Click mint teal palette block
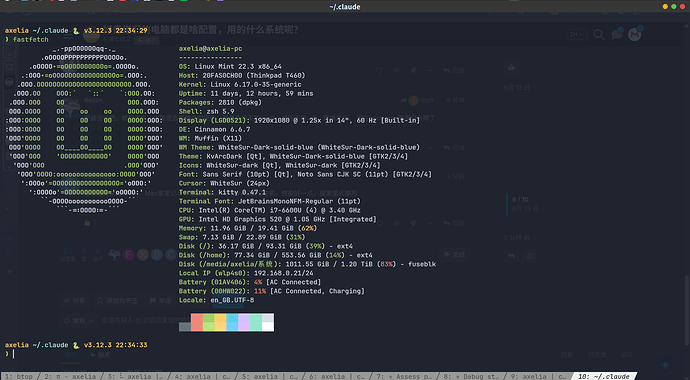The width and height of the screenshot is (690, 380). [x=256, y=322]
